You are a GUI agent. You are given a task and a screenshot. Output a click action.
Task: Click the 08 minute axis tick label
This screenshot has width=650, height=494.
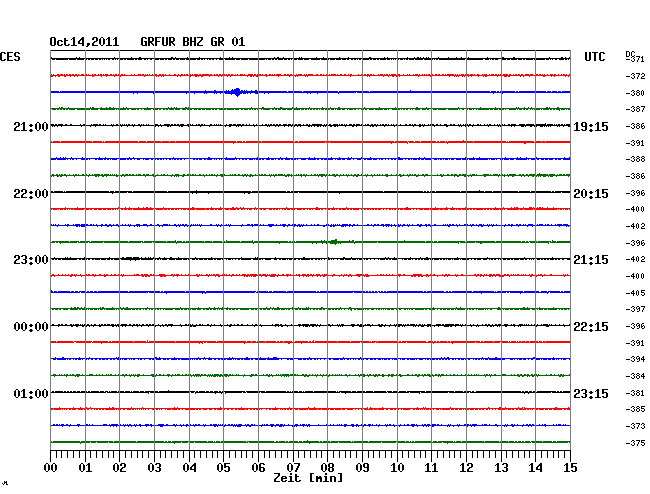click(x=327, y=467)
